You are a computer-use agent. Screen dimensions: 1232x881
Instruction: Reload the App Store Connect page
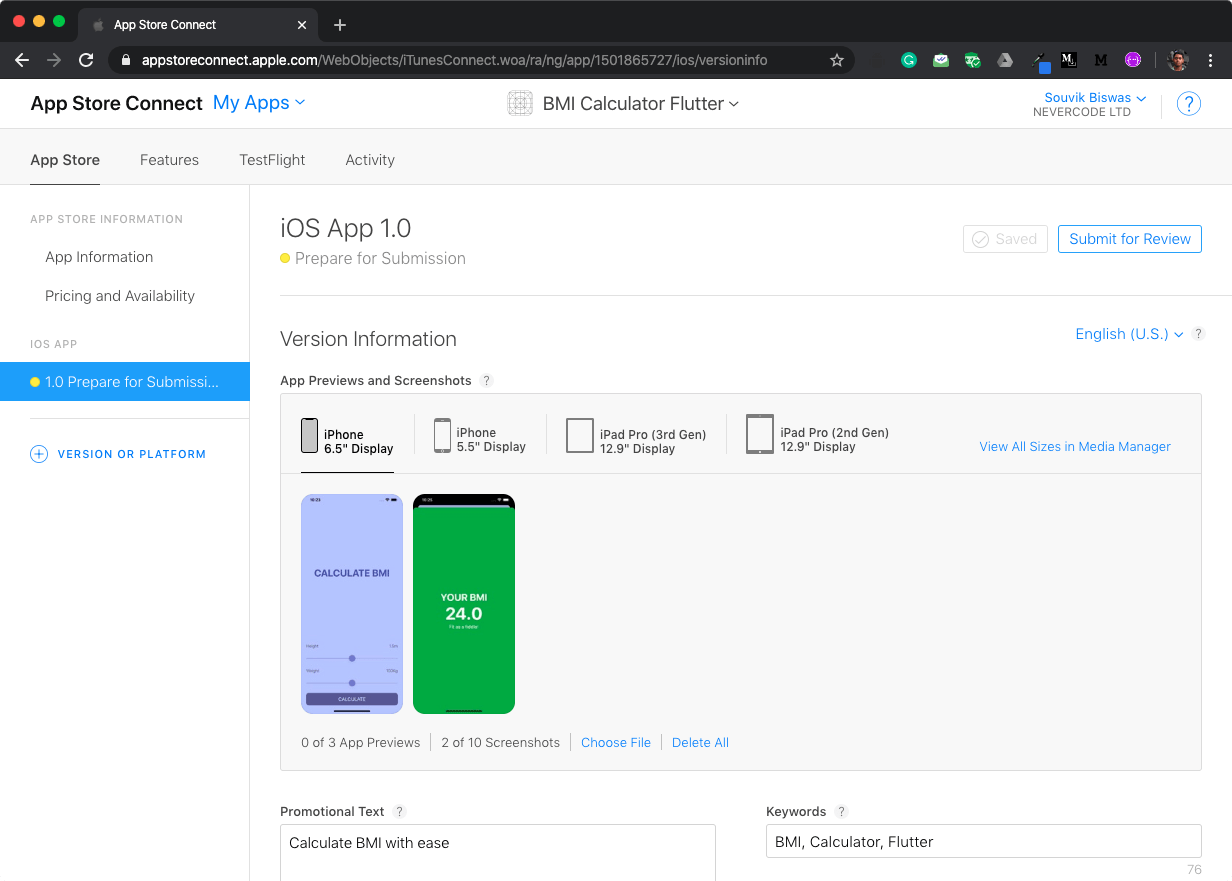[86, 60]
